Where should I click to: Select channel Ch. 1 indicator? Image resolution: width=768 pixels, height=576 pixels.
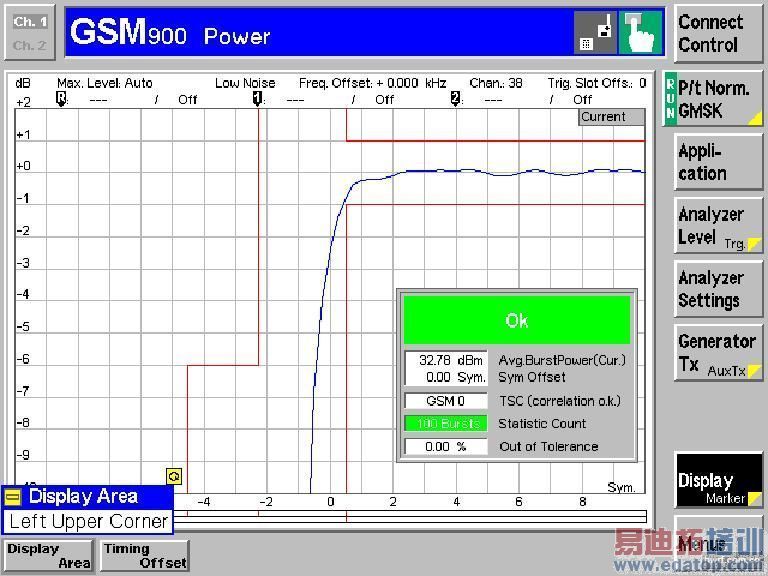pyautogui.click(x=29, y=22)
